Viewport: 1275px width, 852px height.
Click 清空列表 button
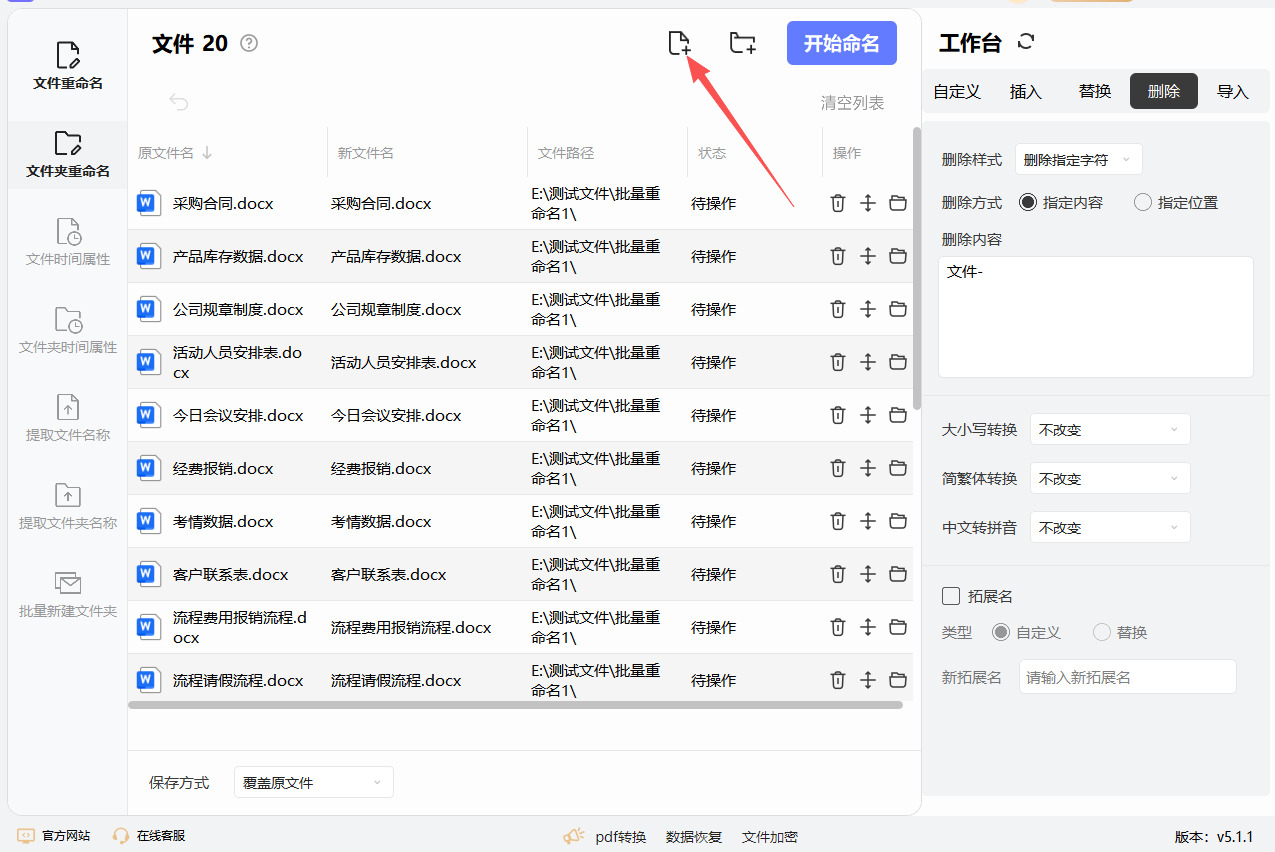click(x=853, y=102)
